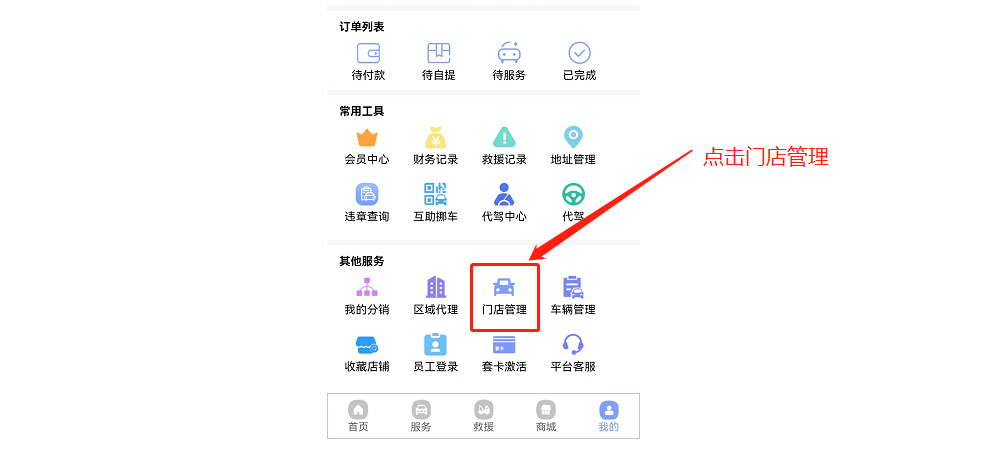Image resolution: width=995 pixels, height=449 pixels.
Task: Open 代驾 steering wheel icon
Action: [x=573, y=194]
